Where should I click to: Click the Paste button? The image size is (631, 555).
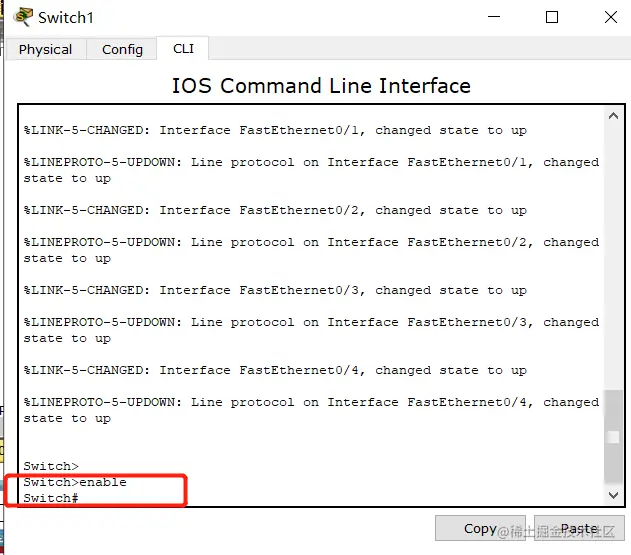[579, 528]
